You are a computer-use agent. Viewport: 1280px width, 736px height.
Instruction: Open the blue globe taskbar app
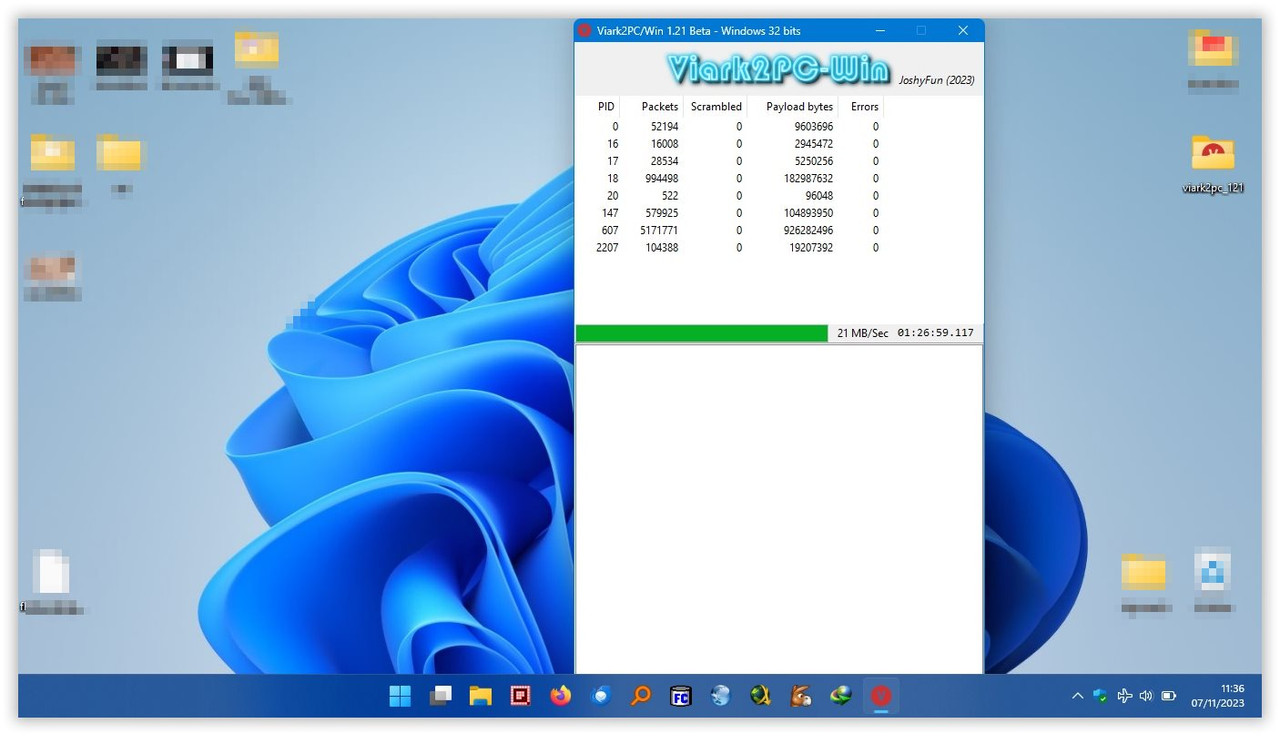click(721, 696)
